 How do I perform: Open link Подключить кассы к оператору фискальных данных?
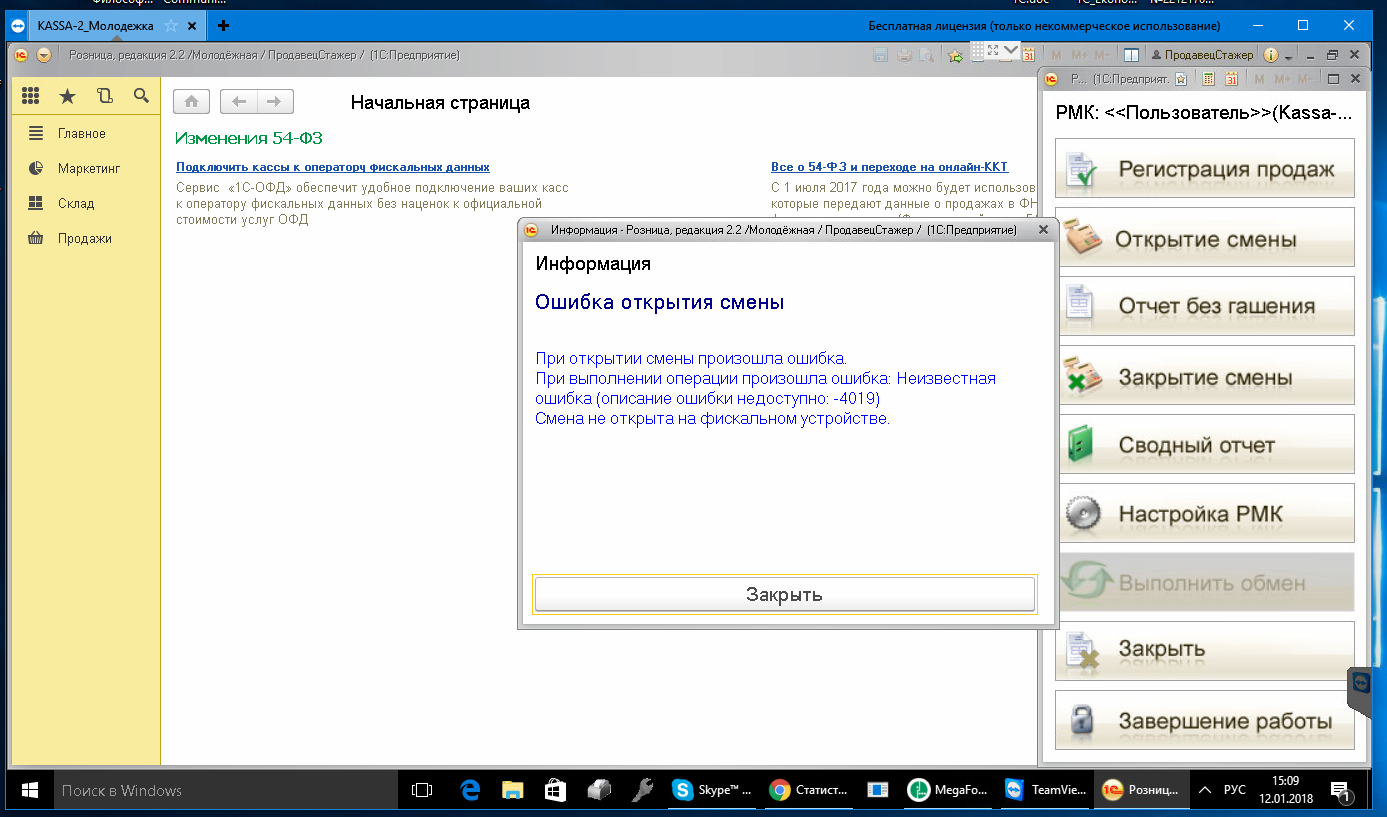coord(332,167)
